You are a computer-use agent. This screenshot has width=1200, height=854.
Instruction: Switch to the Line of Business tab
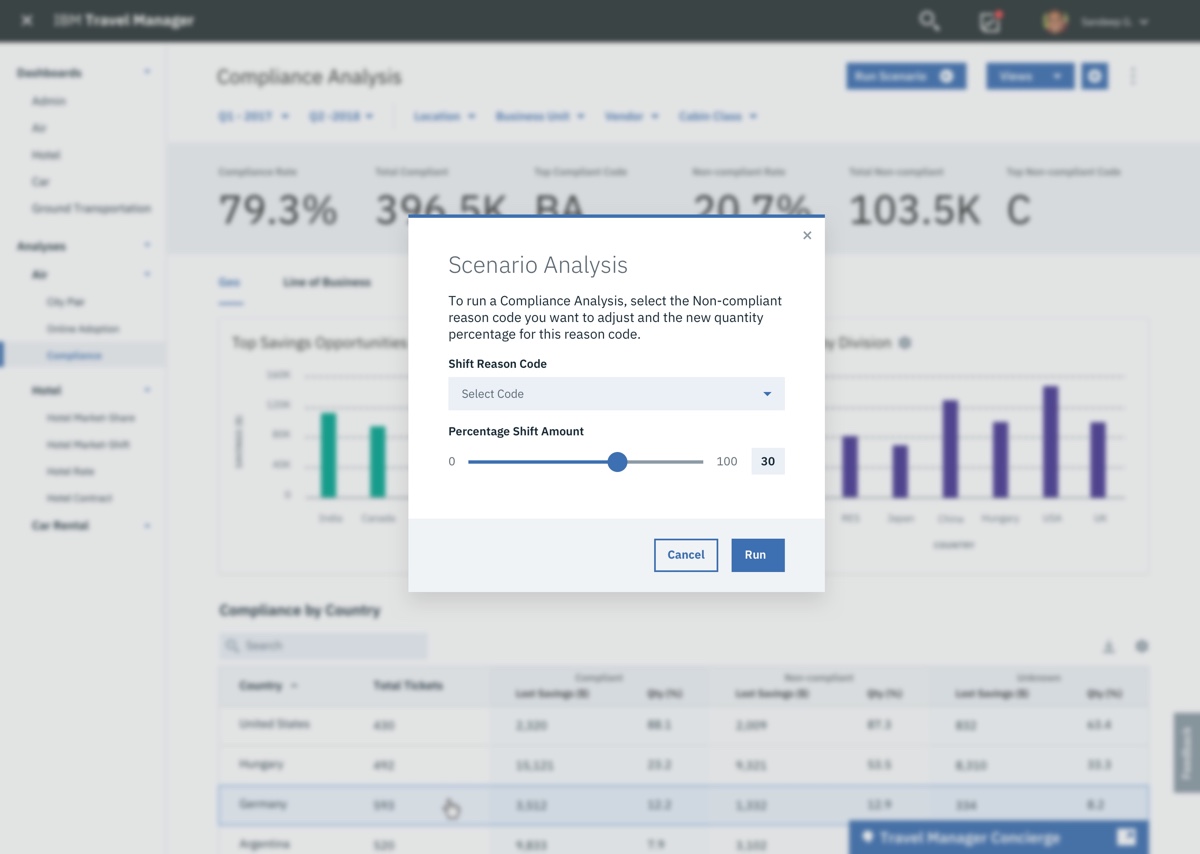(326, 283)
